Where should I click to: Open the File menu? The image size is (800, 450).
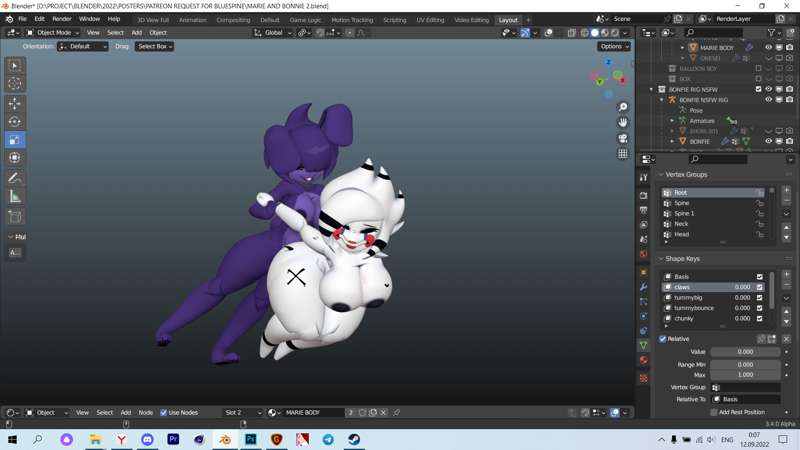click(22, 19)
